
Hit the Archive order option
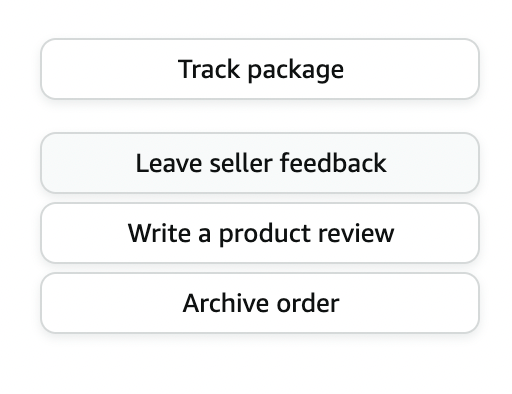pyautogui.click(x=260, y=303)
